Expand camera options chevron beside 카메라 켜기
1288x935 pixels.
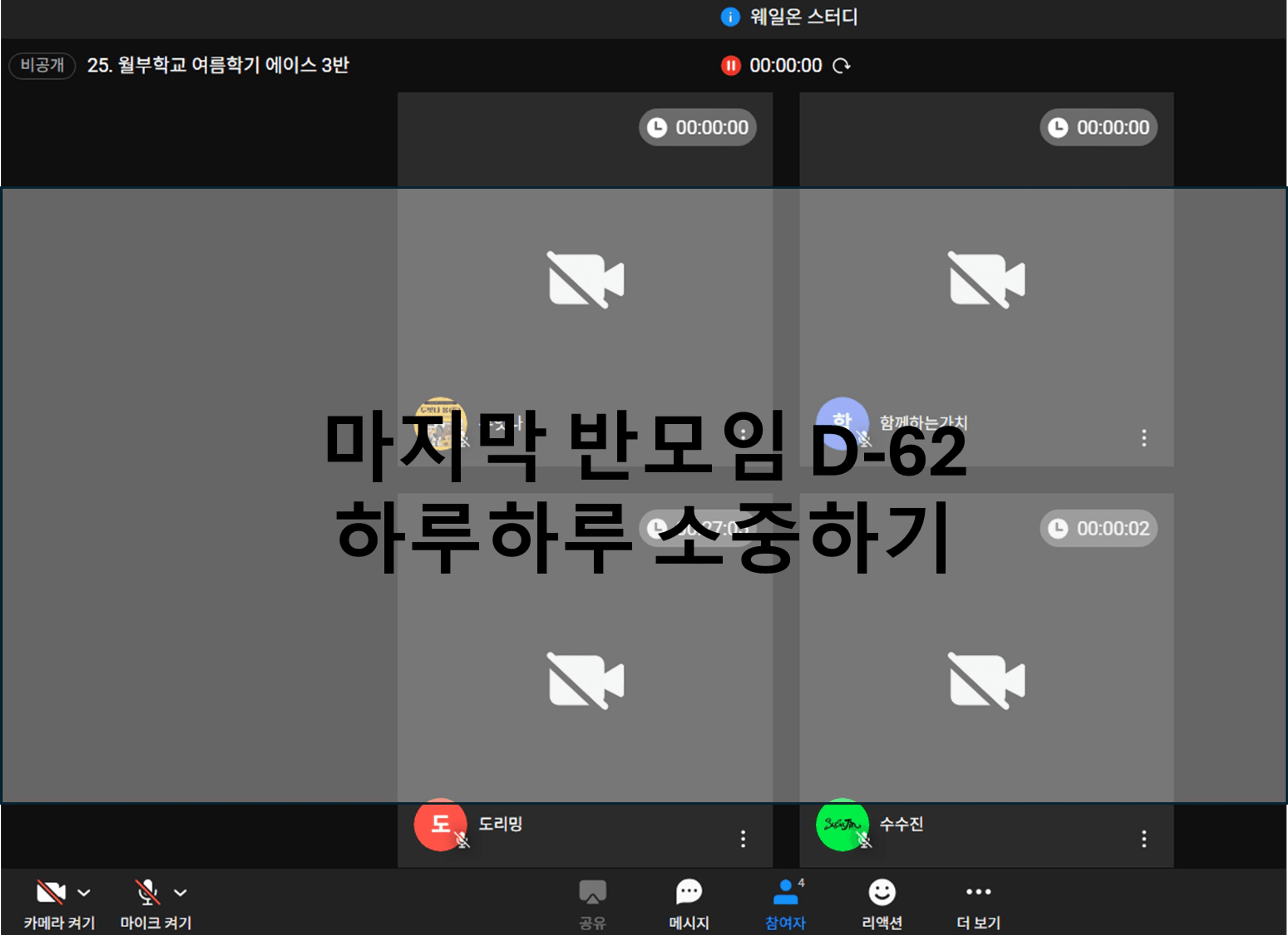(84, 892)
